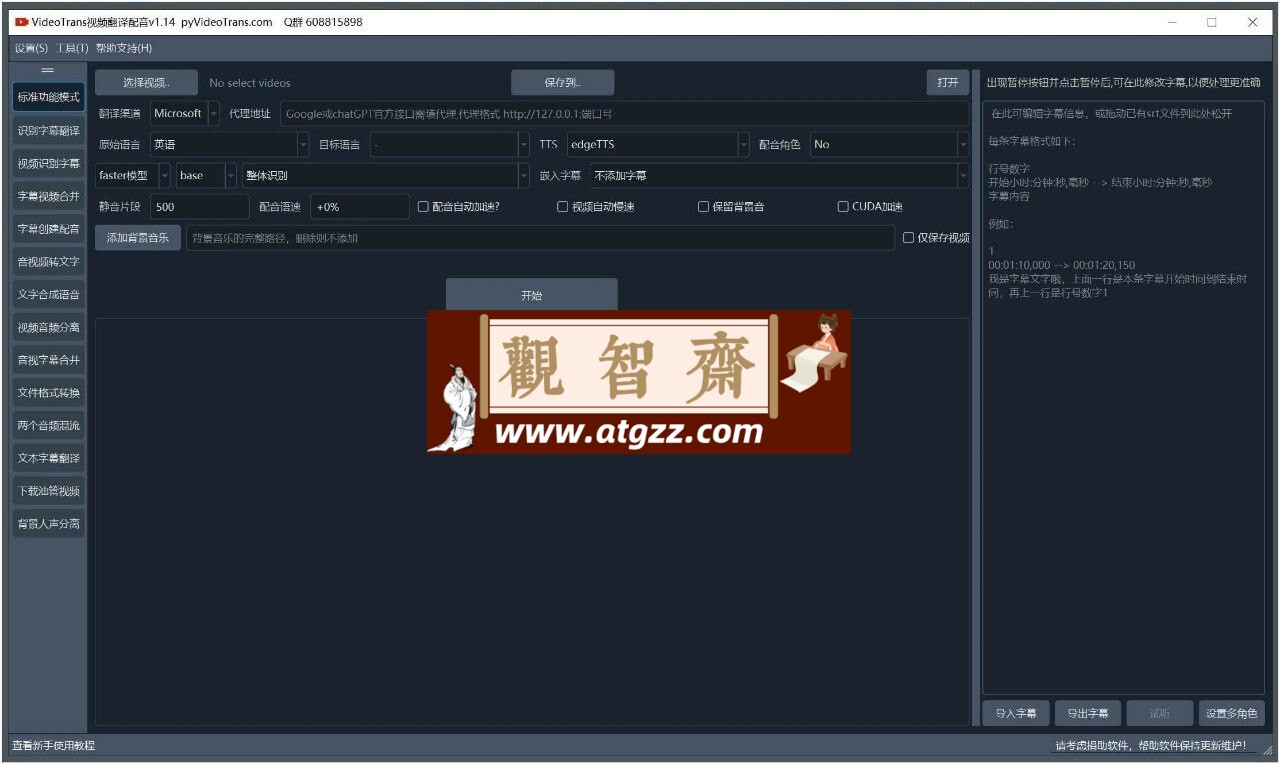The height and width of the screenshot is (764, 1280).
Task: Click the 代理地址 proxy input field
Action: (x=624, y=113)
